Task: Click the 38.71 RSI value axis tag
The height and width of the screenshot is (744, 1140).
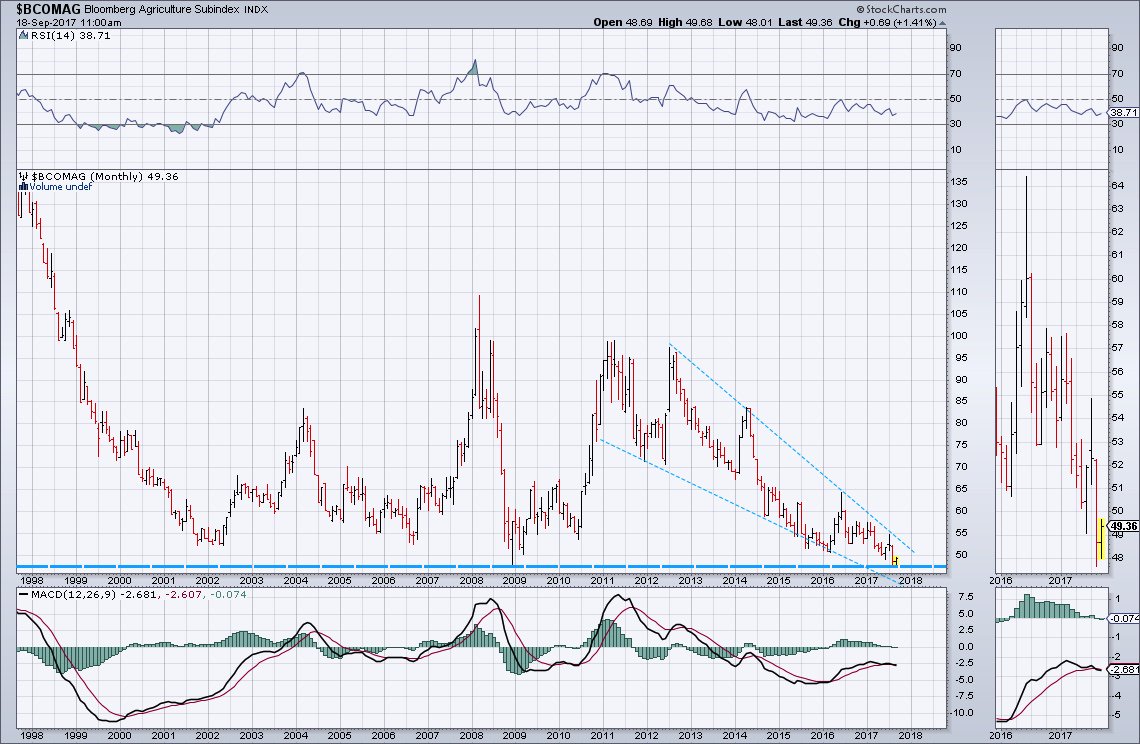Action: (1125, 113)
